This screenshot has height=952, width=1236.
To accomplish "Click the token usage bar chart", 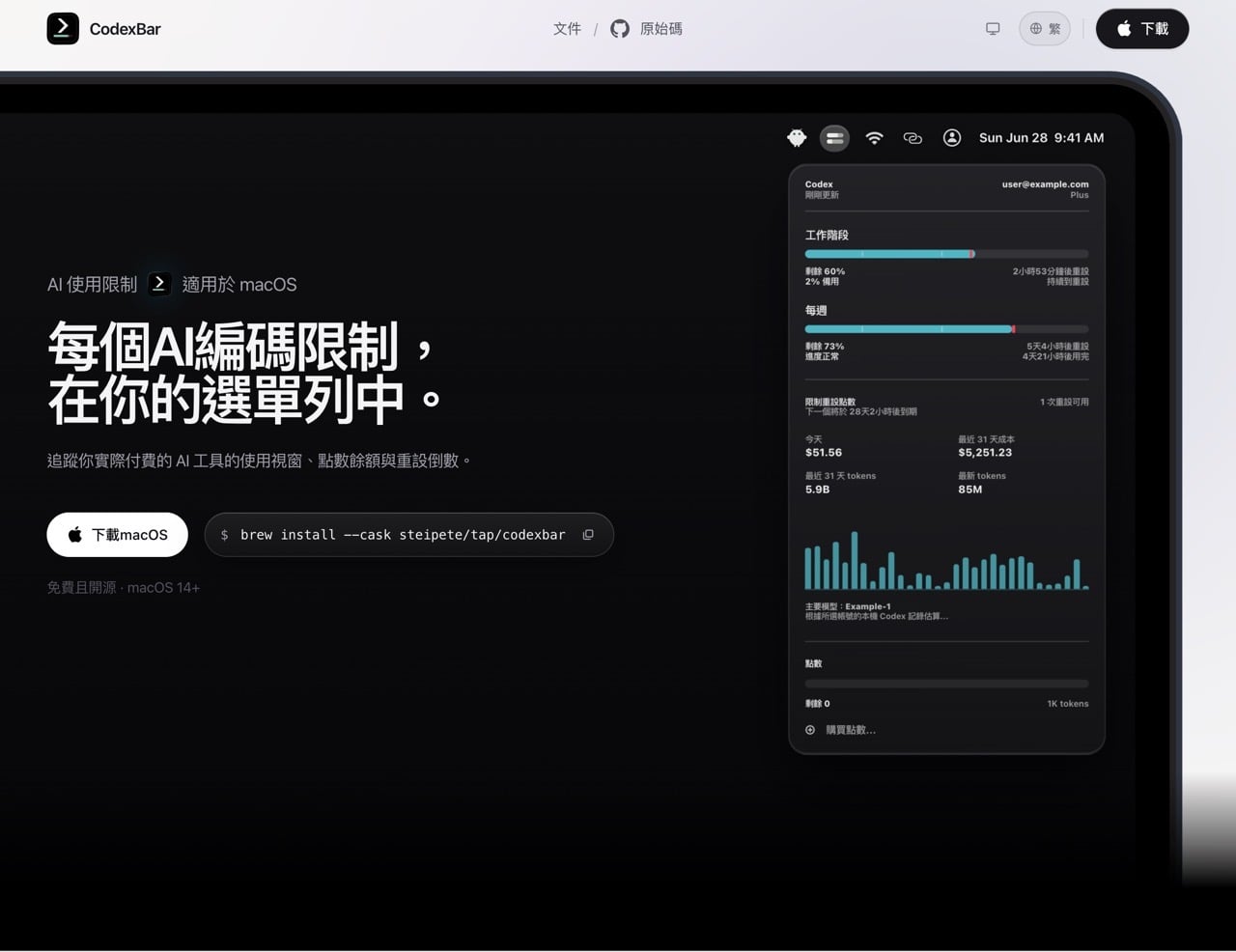I will (946, 560).
